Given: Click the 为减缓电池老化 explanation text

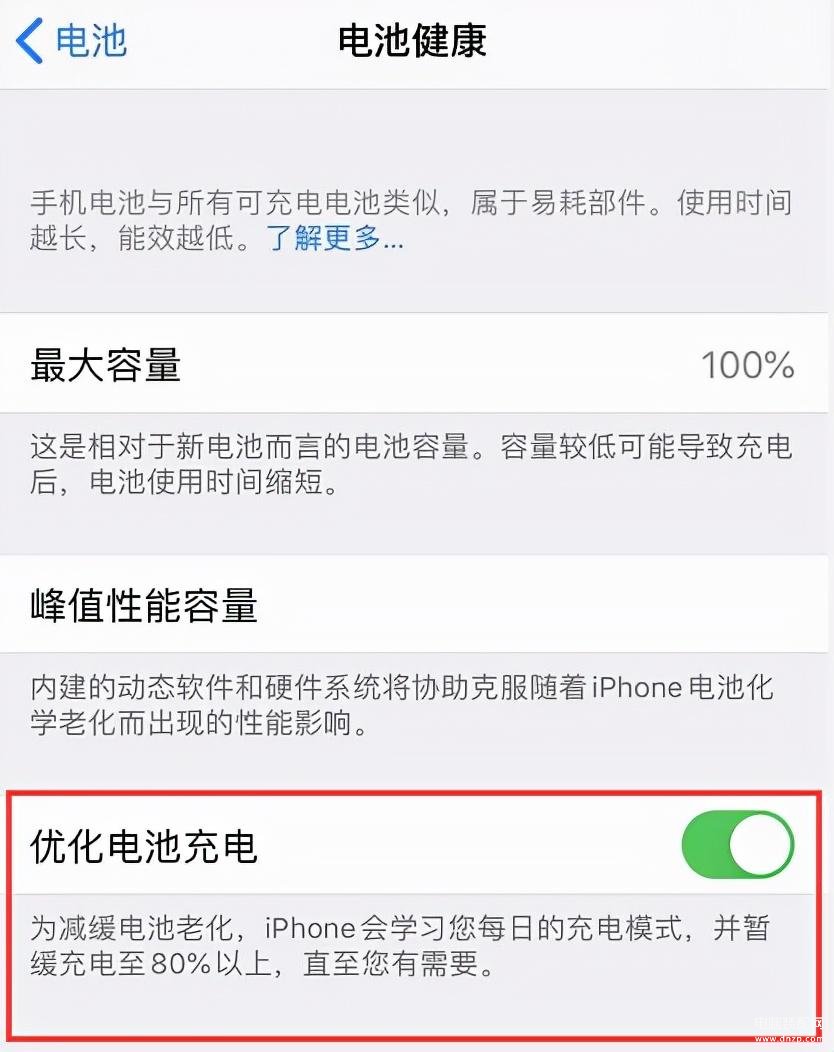Looking at the screenshot, I should click(x=400, y=946).
